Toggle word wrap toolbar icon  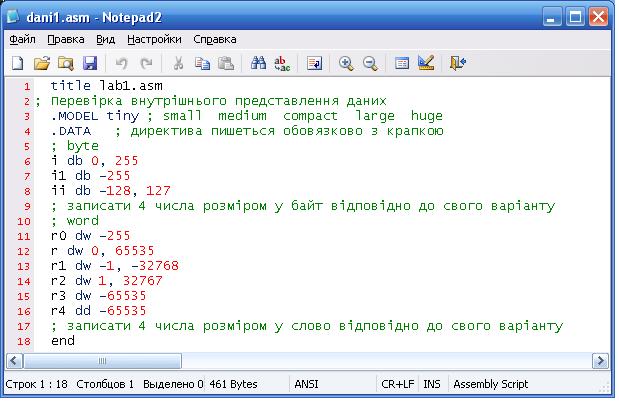tap(314, 63)
